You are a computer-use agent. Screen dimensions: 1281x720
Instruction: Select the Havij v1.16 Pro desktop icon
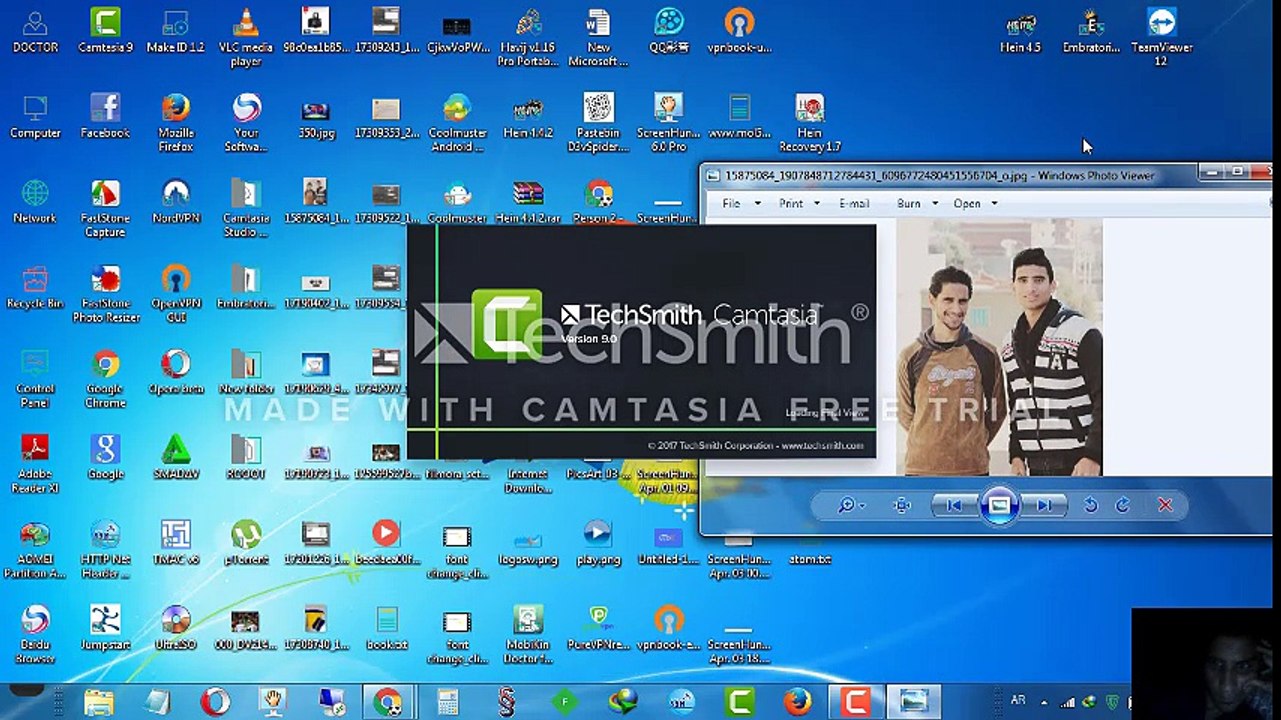pos(528,37)
